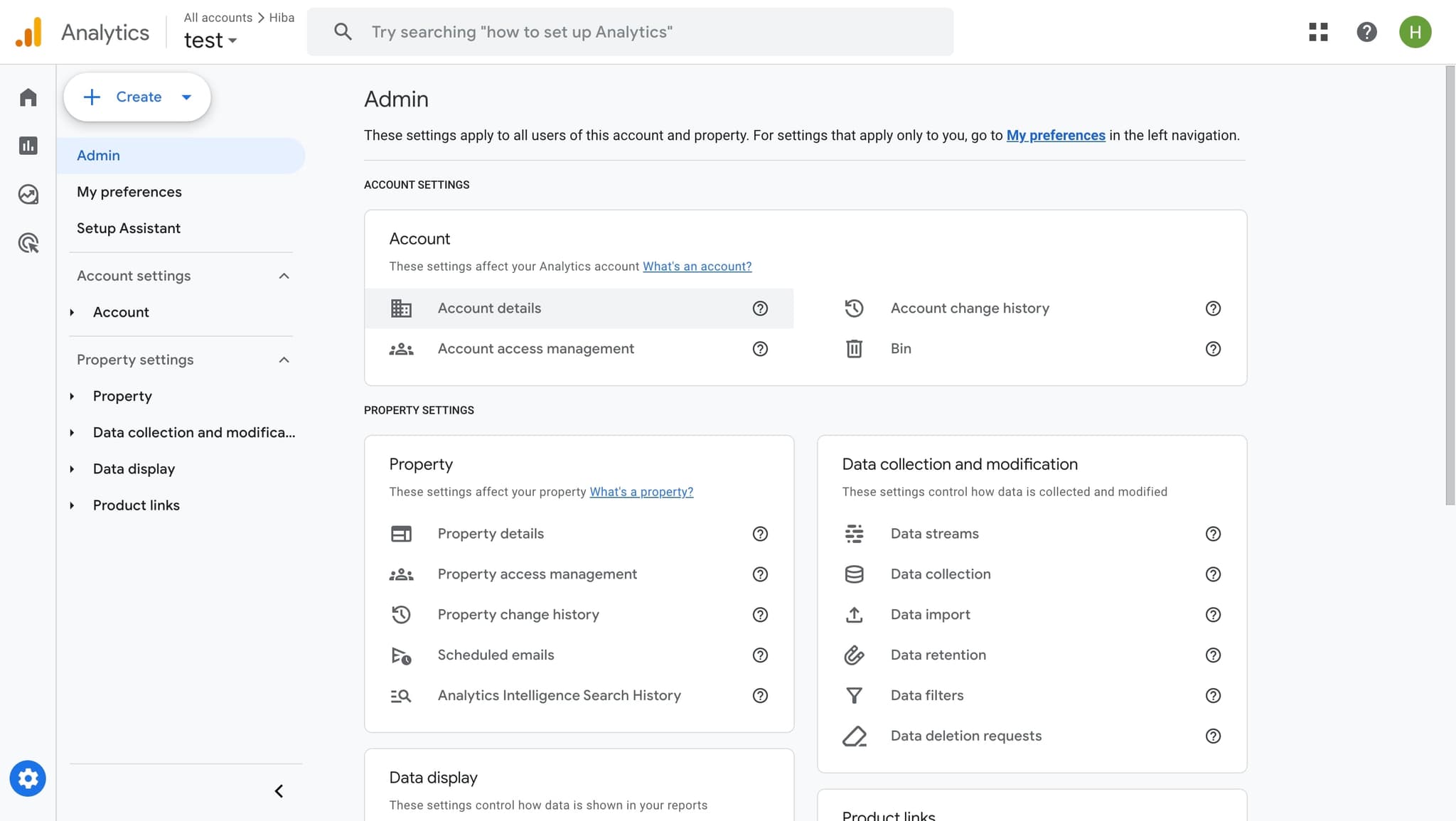Click the Account access management people icon

[x=402, y=348]
